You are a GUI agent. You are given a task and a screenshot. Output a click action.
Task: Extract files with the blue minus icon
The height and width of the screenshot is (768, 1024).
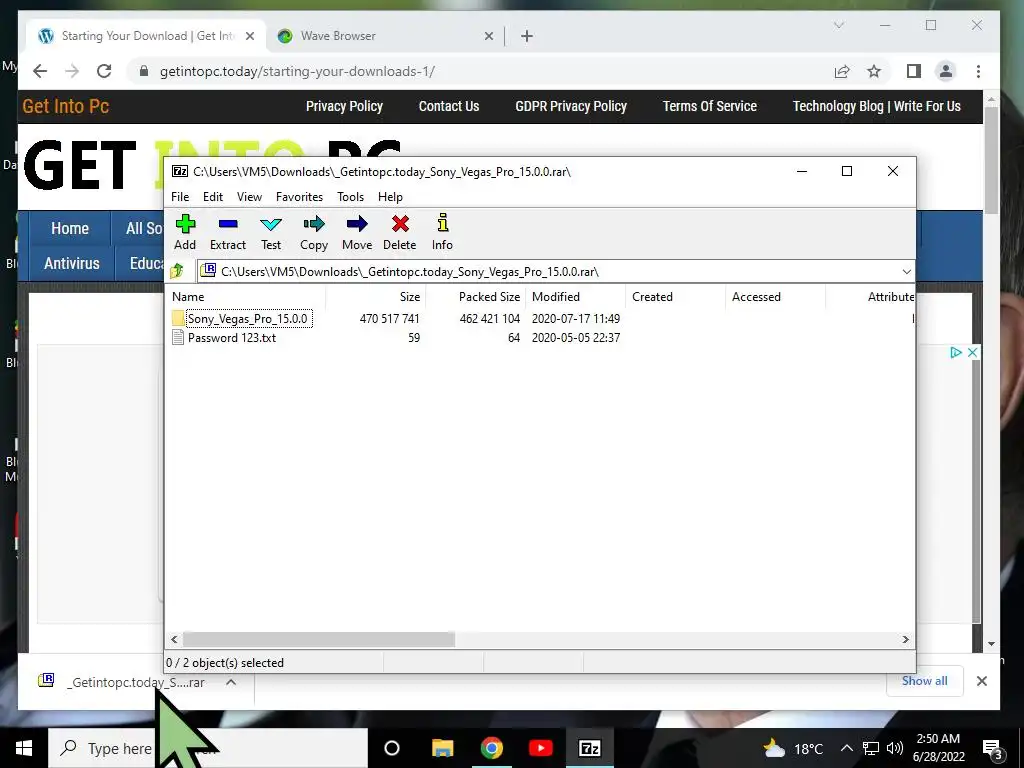(x=228, y=224)
